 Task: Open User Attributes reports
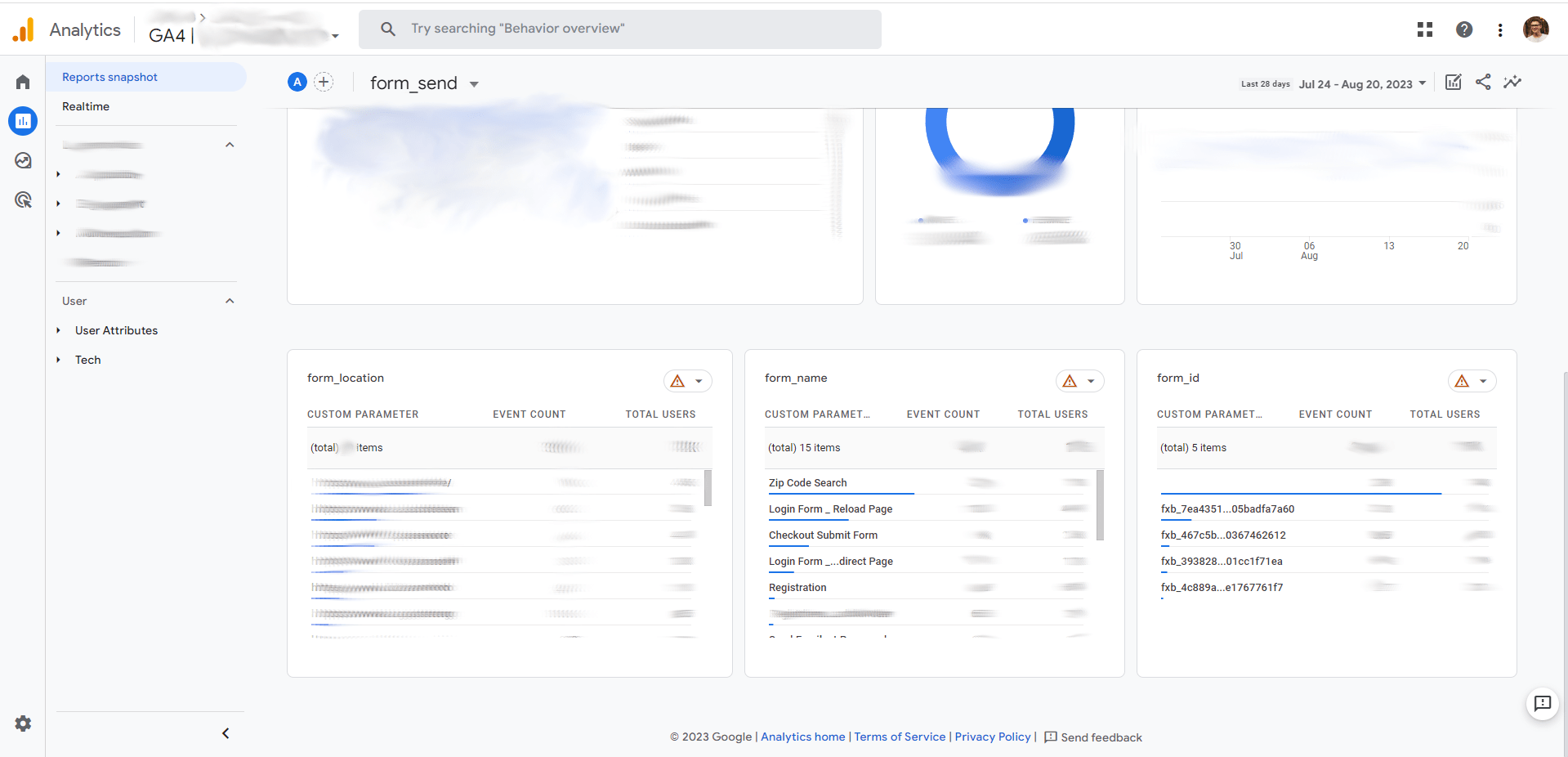(x=116, y=330)
